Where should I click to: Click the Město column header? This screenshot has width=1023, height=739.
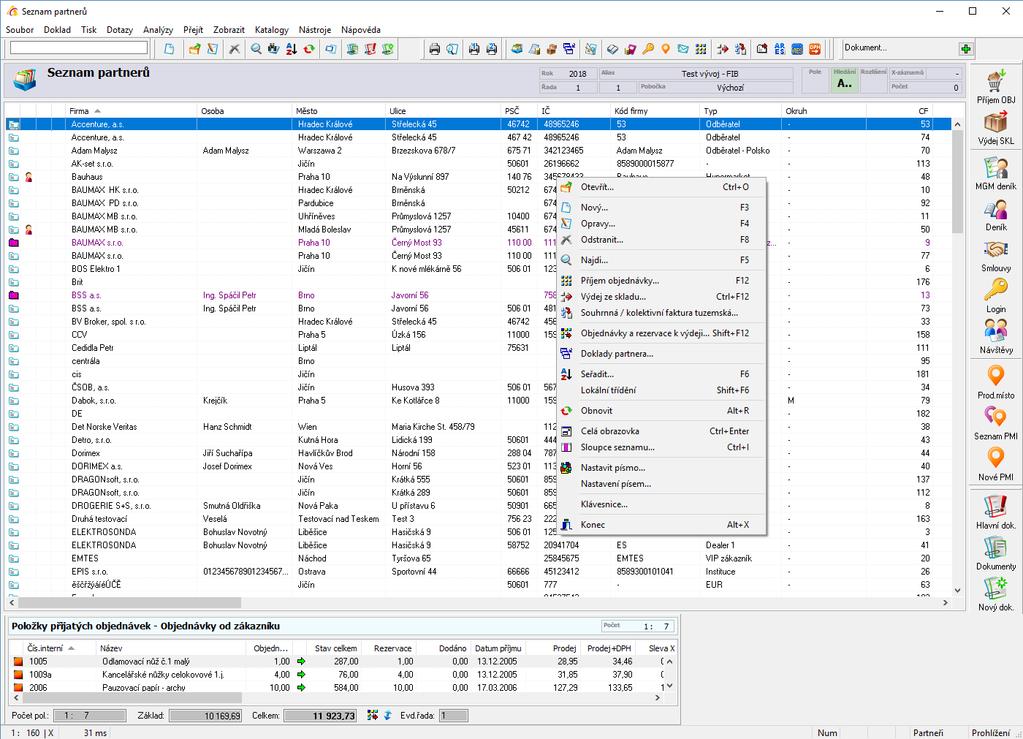tap(338, 111)
